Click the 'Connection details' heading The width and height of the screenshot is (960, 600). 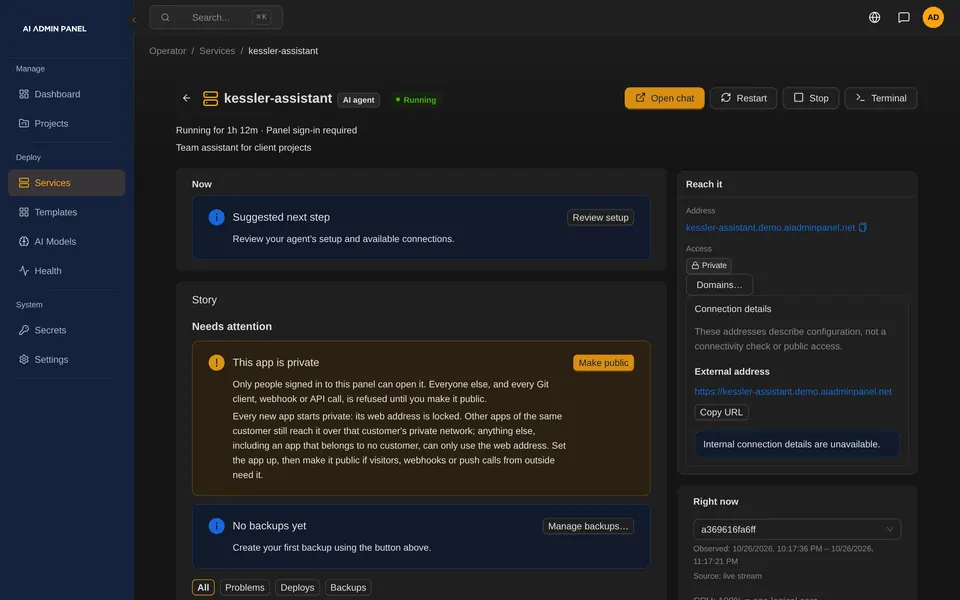pyautogui.click(x=732, y=309)
